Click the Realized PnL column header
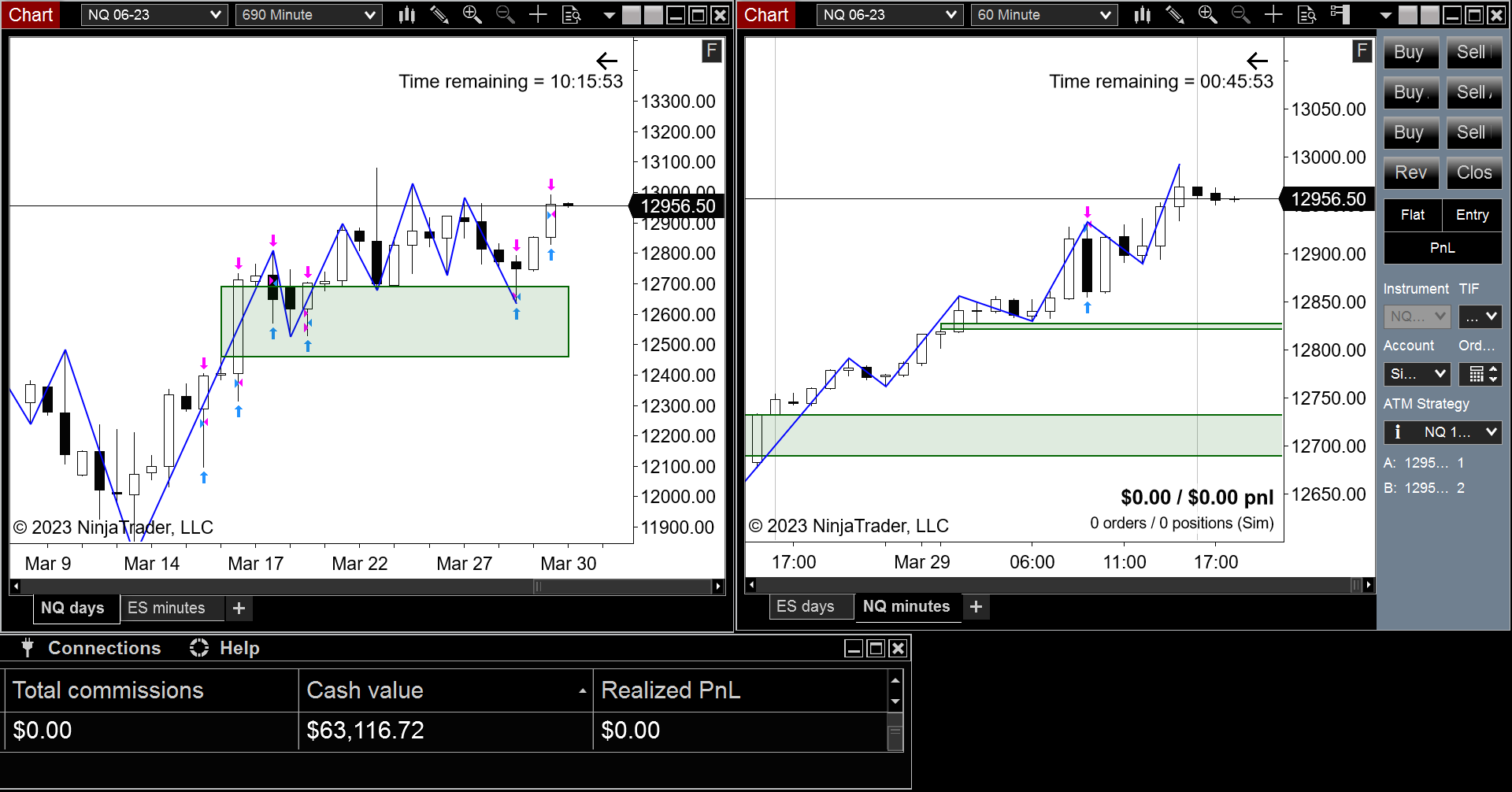Screen dimensions: 1512x792 pos(739,690)
